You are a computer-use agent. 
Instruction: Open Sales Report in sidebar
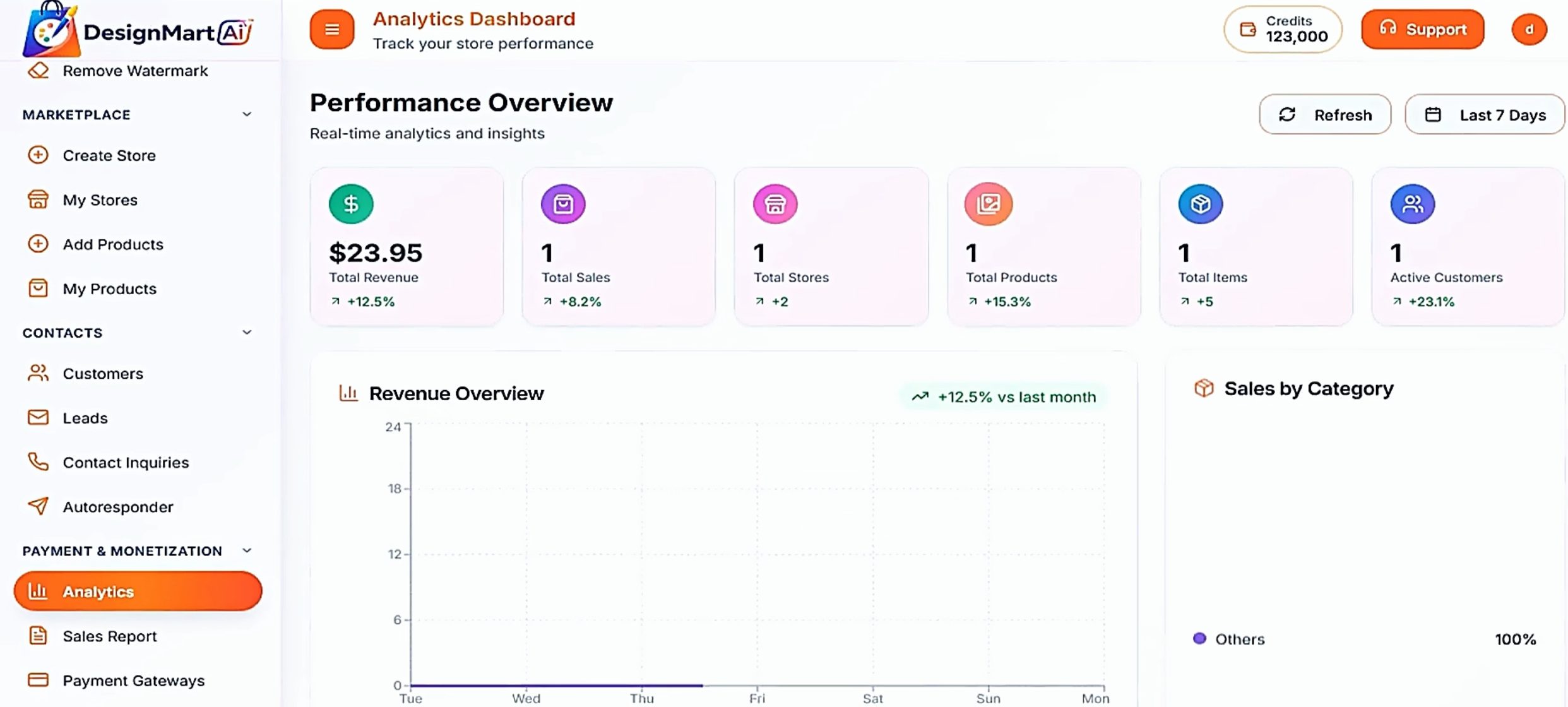coord(109,636)
